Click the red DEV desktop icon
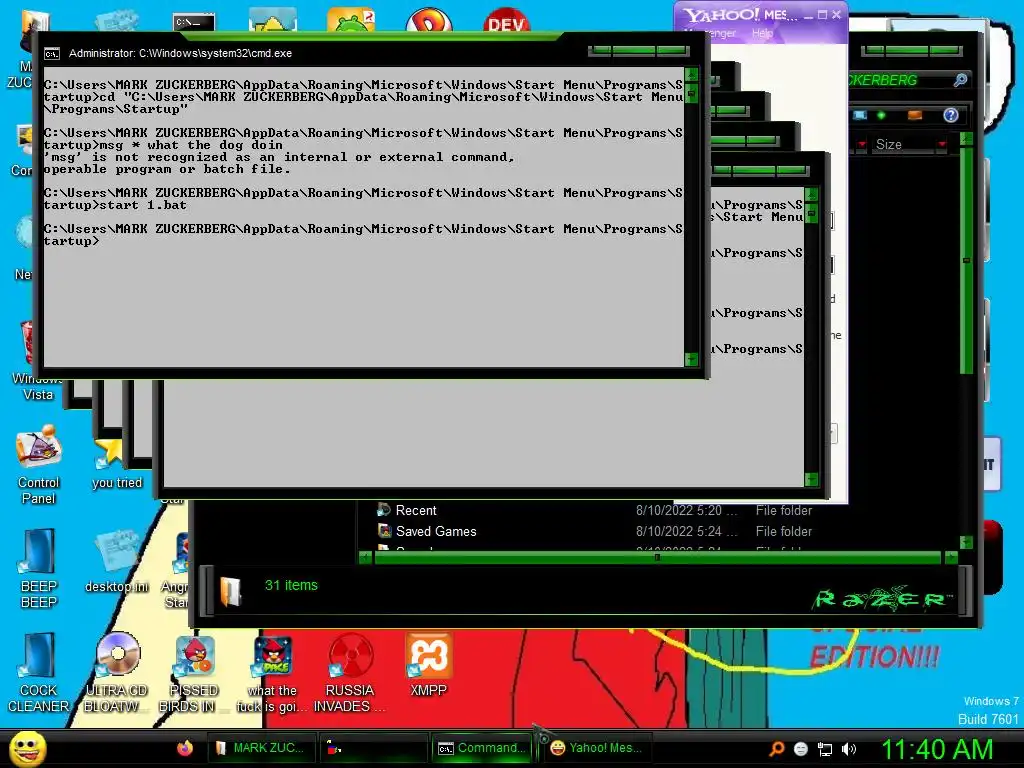1024x768 pixels. click(505, 20)
